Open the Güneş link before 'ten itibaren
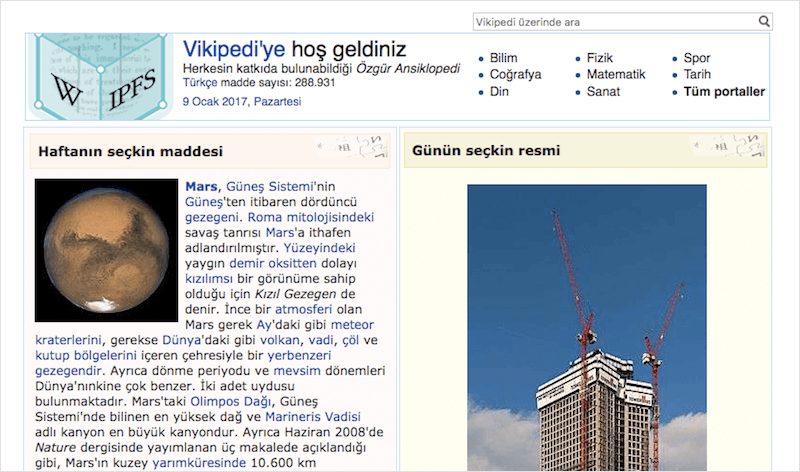The height and width of the screenshot is (472, 800). pyautogui.click(x=204, y=202)
